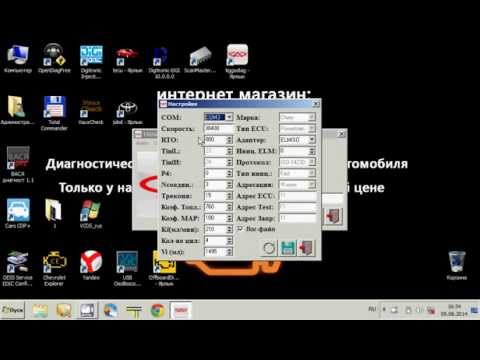Click the circular refresh icon in settings

(269, 248)
